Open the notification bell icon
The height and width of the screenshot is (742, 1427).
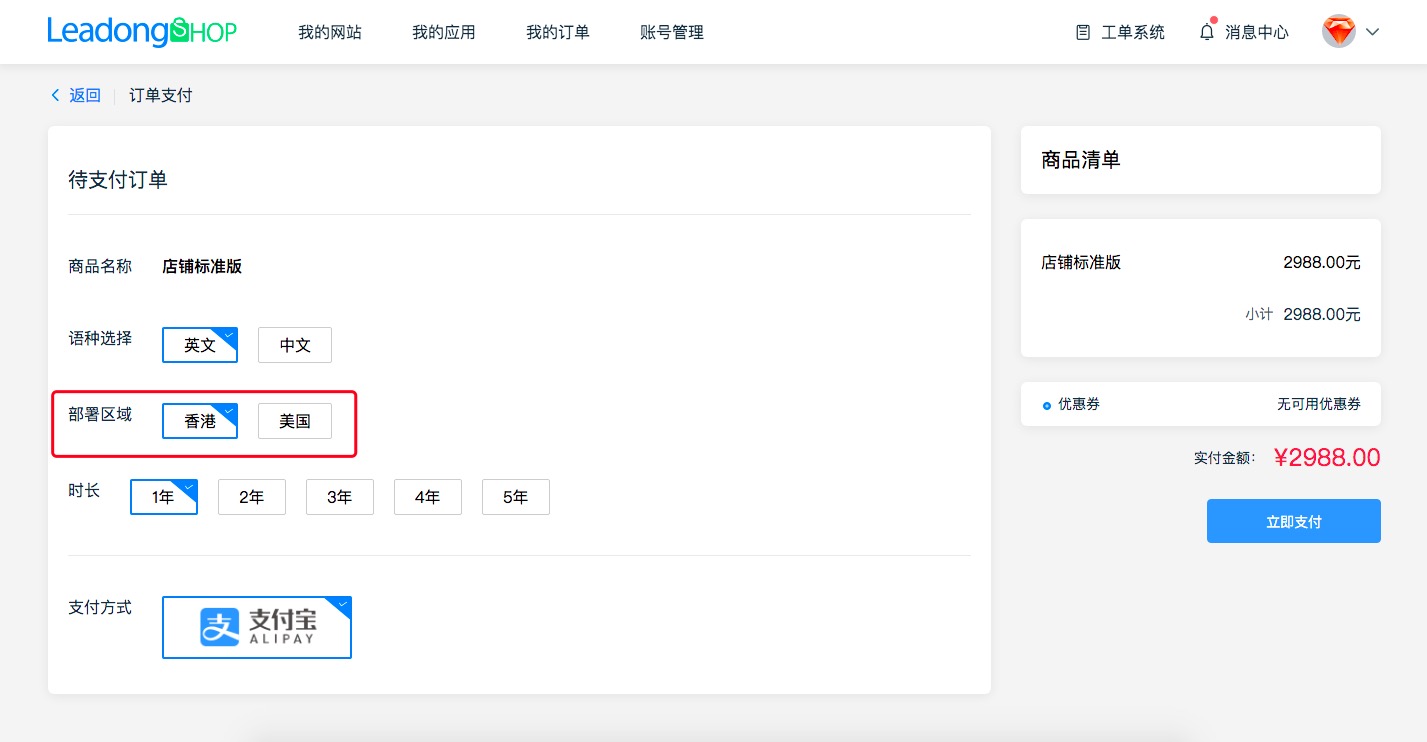click(x=1207, y=32)
